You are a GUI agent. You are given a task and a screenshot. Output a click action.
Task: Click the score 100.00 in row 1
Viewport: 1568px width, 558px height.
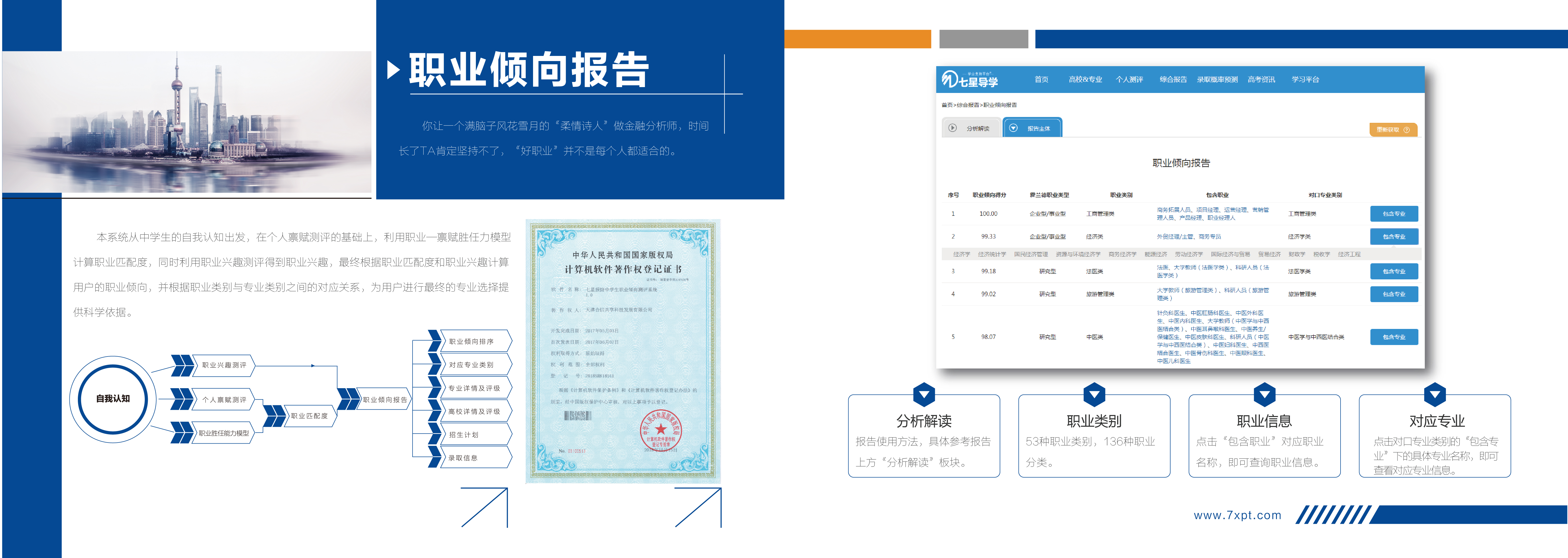click(x=988, y=214)
